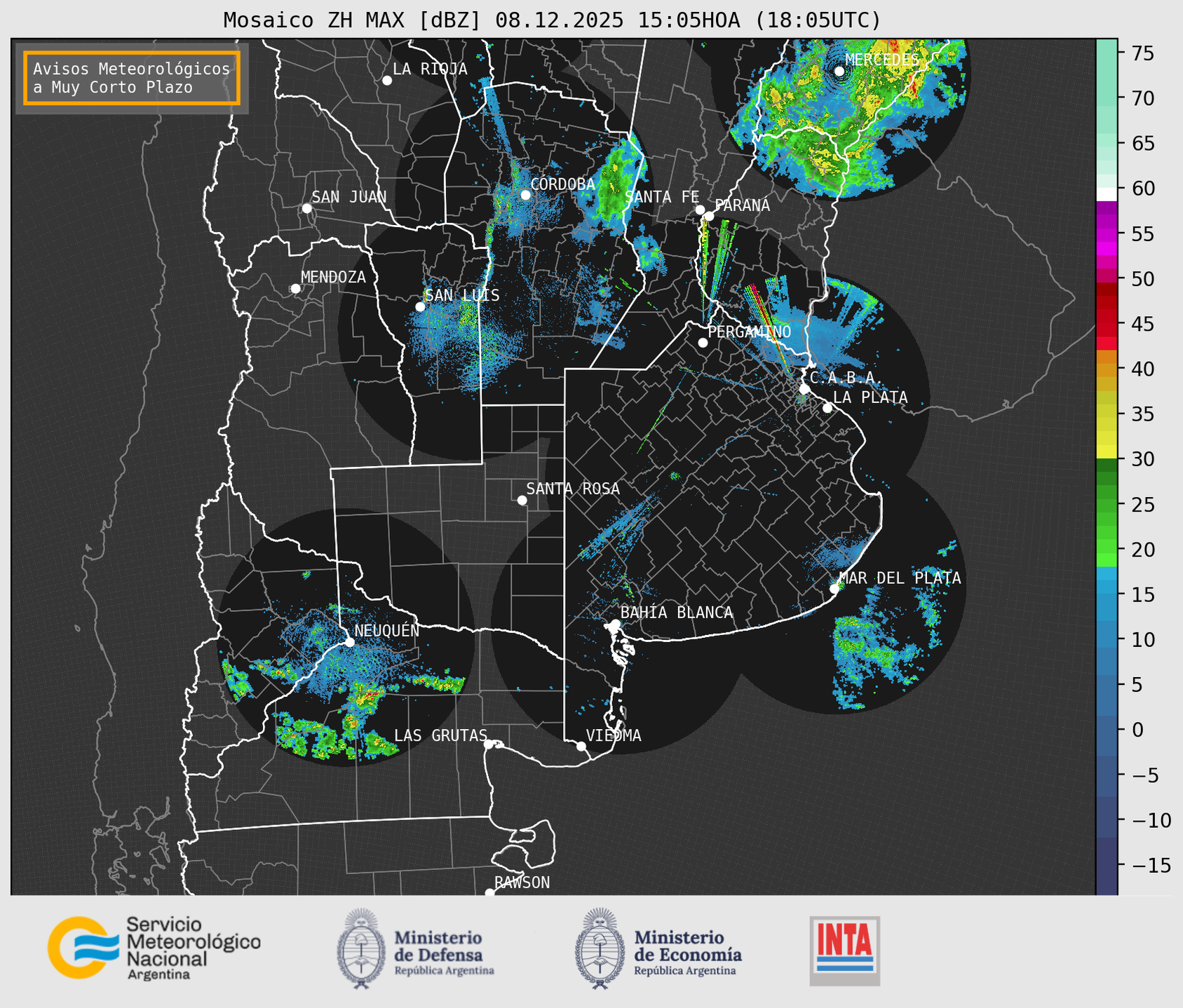Click the green 25 dBZ color band
Screen dimensions: 1183x1008
(1107, 505)
